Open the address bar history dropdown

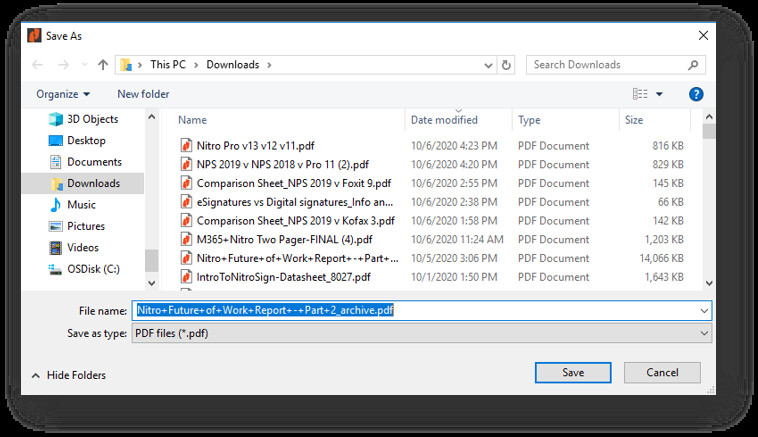tap(487, 65)
